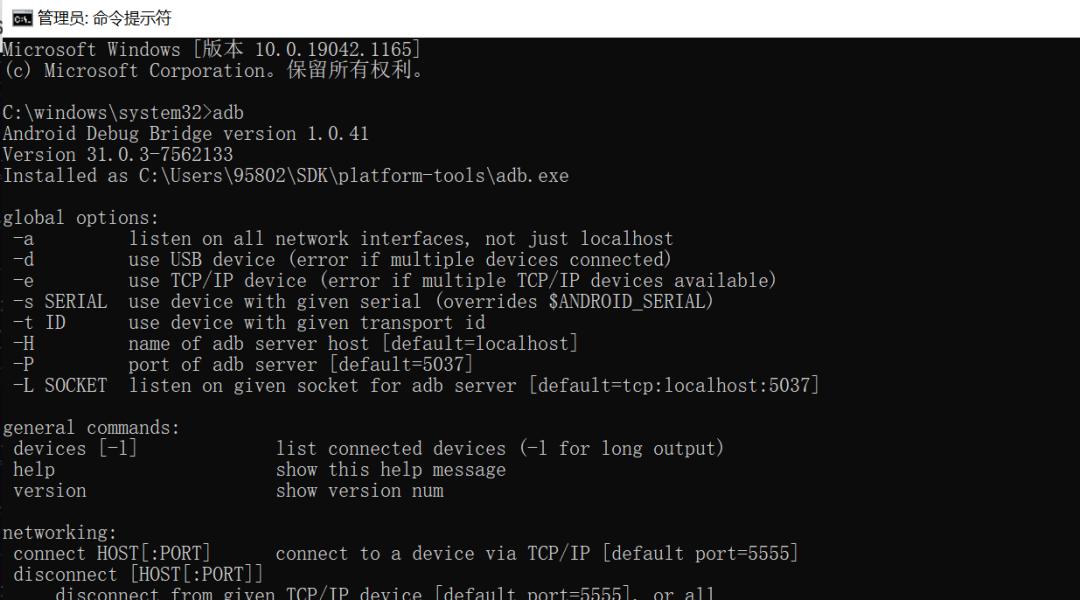Click the "connect HOST[:PORT]" command entry
The height and width of the screenshot is (600, 1080).
pos(112,553)
